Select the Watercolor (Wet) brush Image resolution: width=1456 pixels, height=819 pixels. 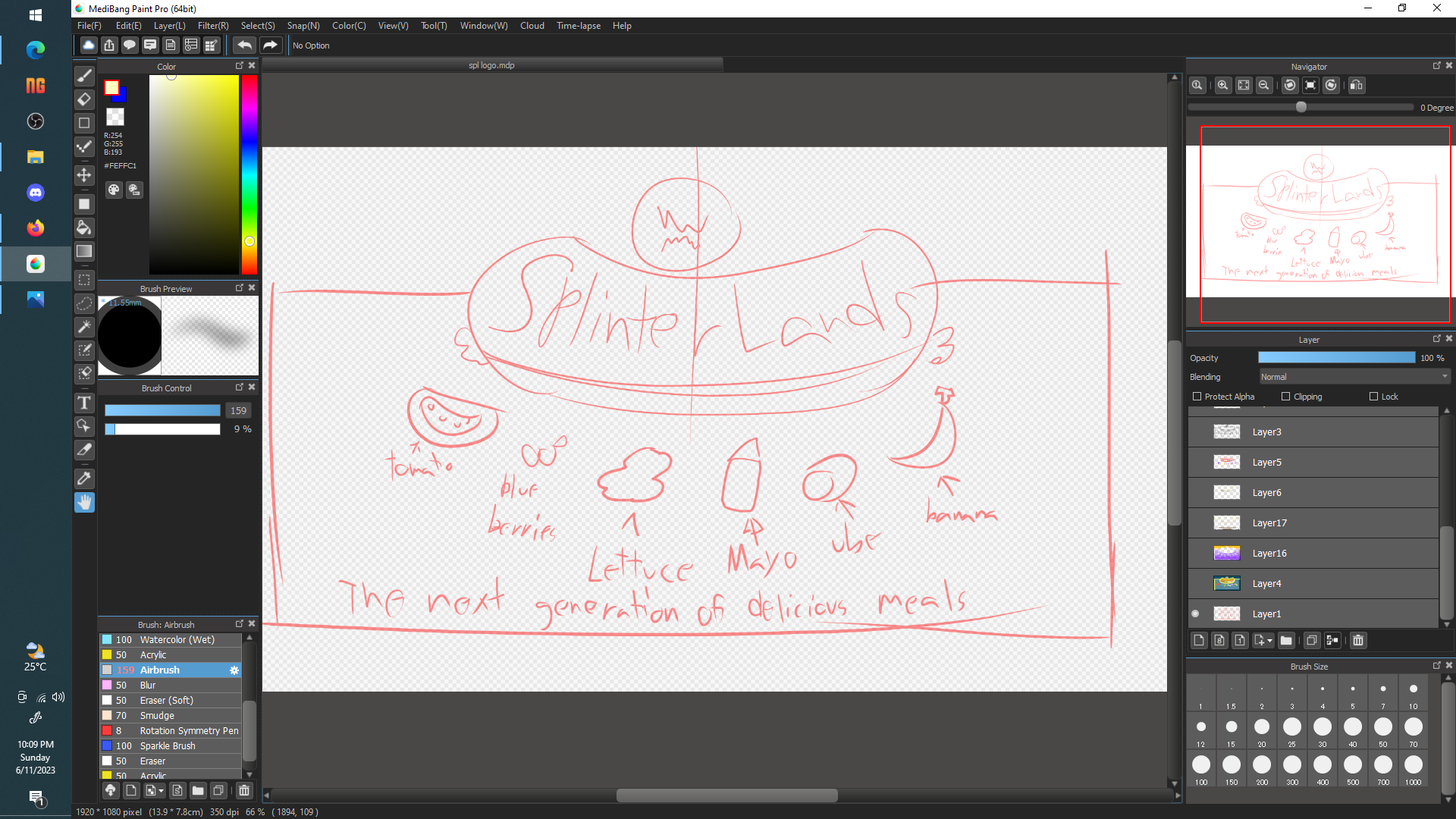171,640
